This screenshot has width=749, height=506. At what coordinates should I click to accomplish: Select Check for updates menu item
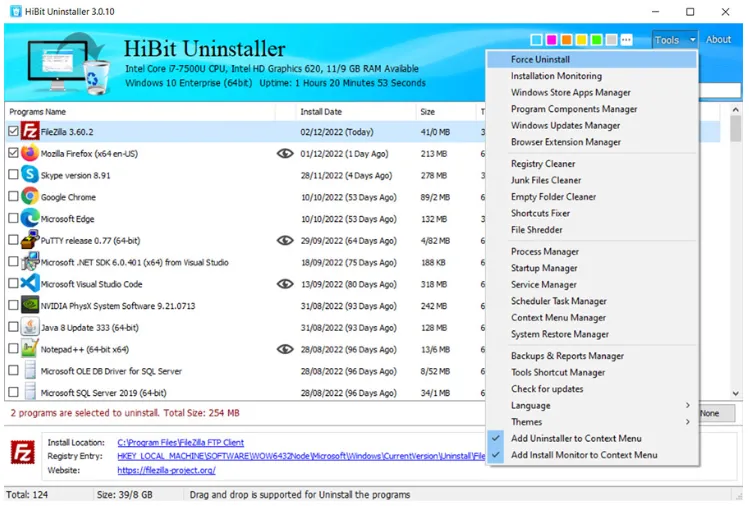point(592,389)
